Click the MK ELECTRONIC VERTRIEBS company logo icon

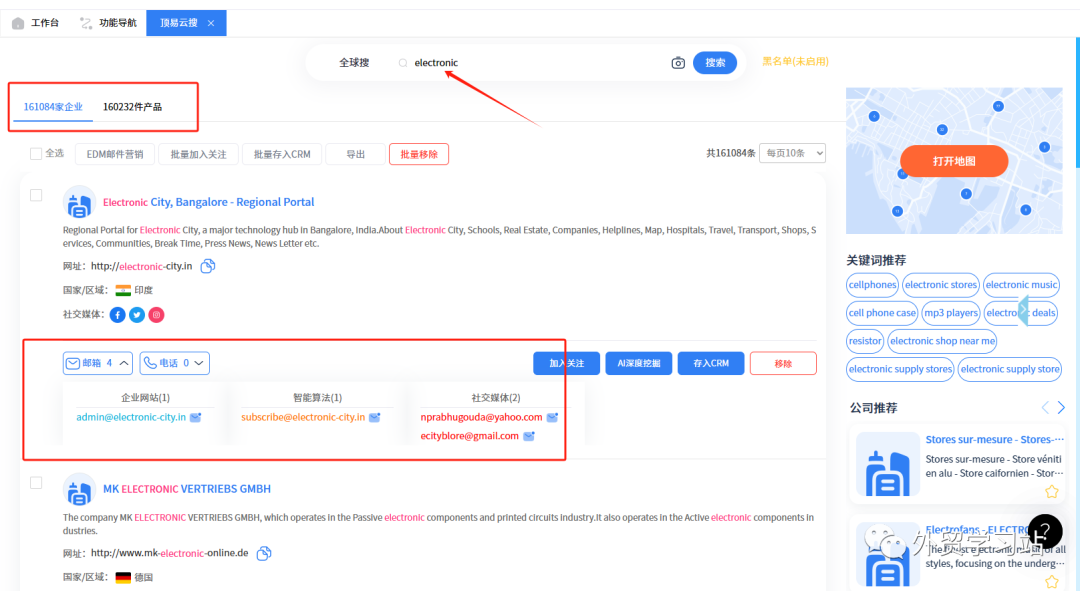[79, 489]
